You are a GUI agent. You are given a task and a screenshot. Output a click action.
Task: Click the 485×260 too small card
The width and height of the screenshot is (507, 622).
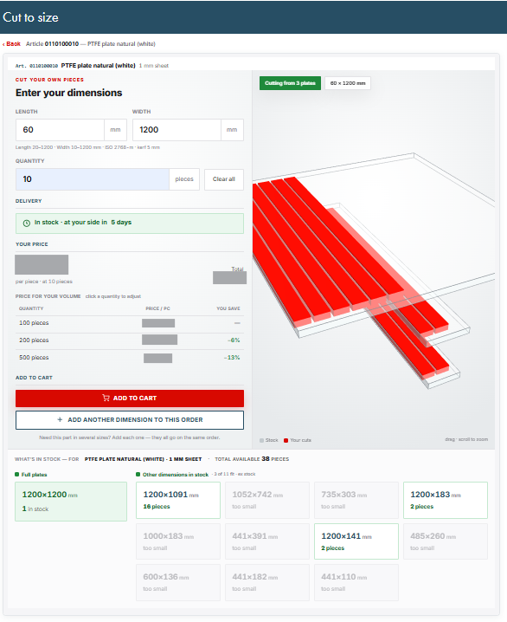point(446,541)
